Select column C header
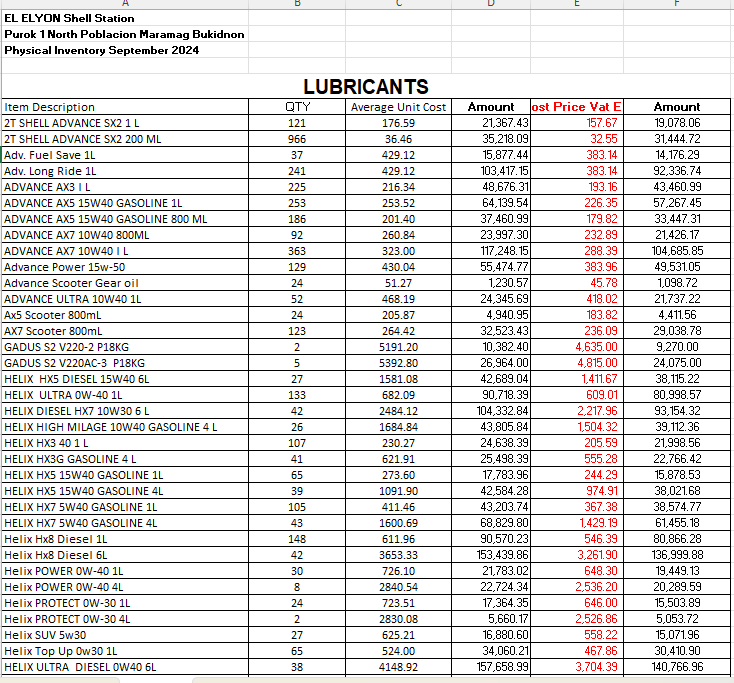 (x=398, y=4)
